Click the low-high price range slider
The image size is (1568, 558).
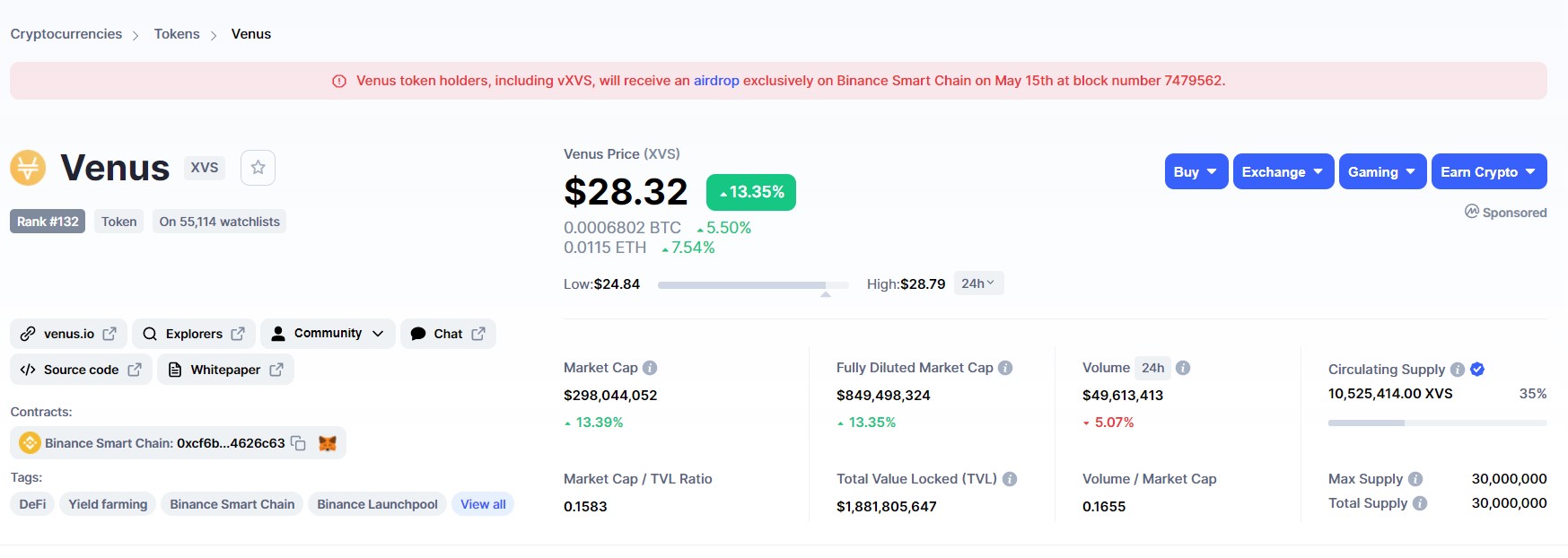[753, 285]
